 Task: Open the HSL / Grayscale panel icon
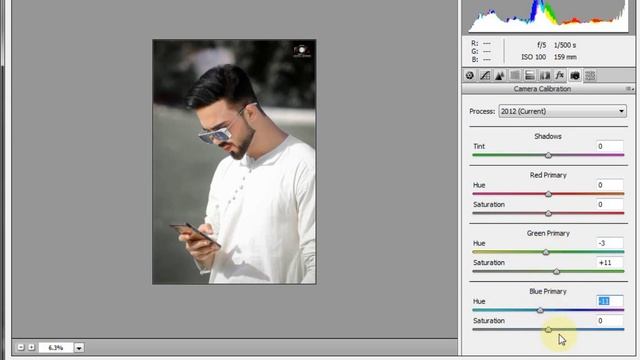515,76
